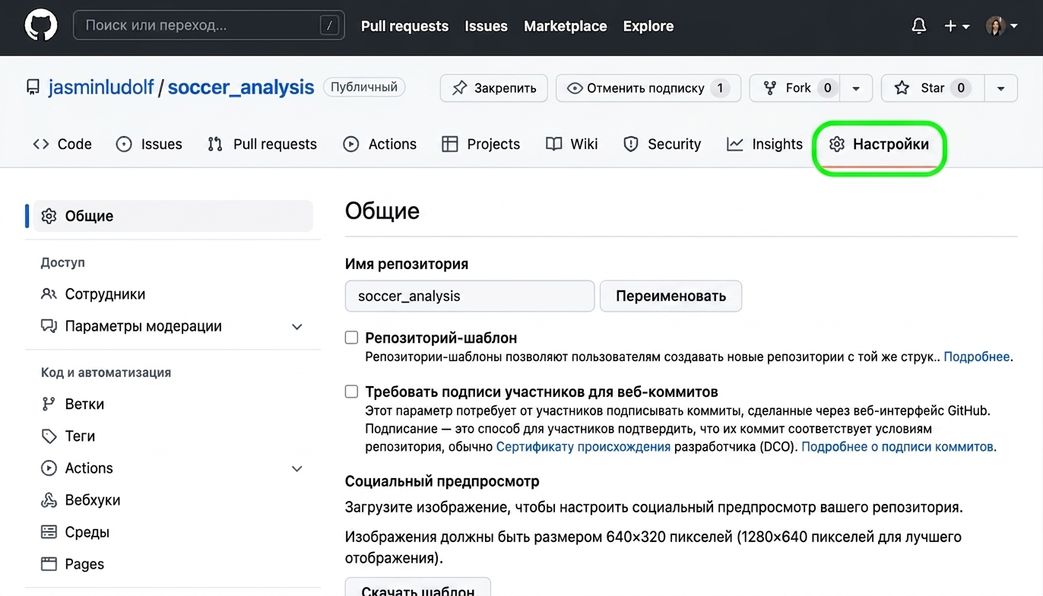Enable Репозиторий-шаблон checkbox
This screenshot has height=596, width=1043.
[351, 337]
